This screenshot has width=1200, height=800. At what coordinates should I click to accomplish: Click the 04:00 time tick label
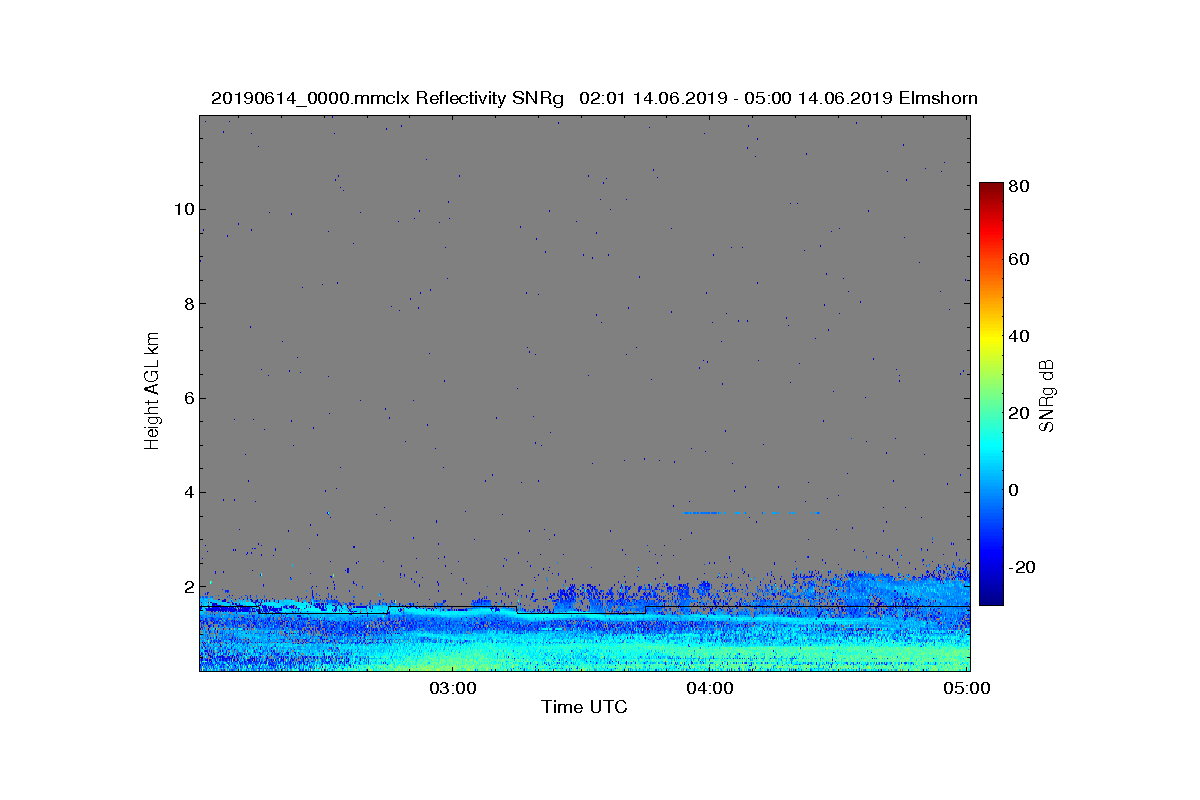(711, 688)
